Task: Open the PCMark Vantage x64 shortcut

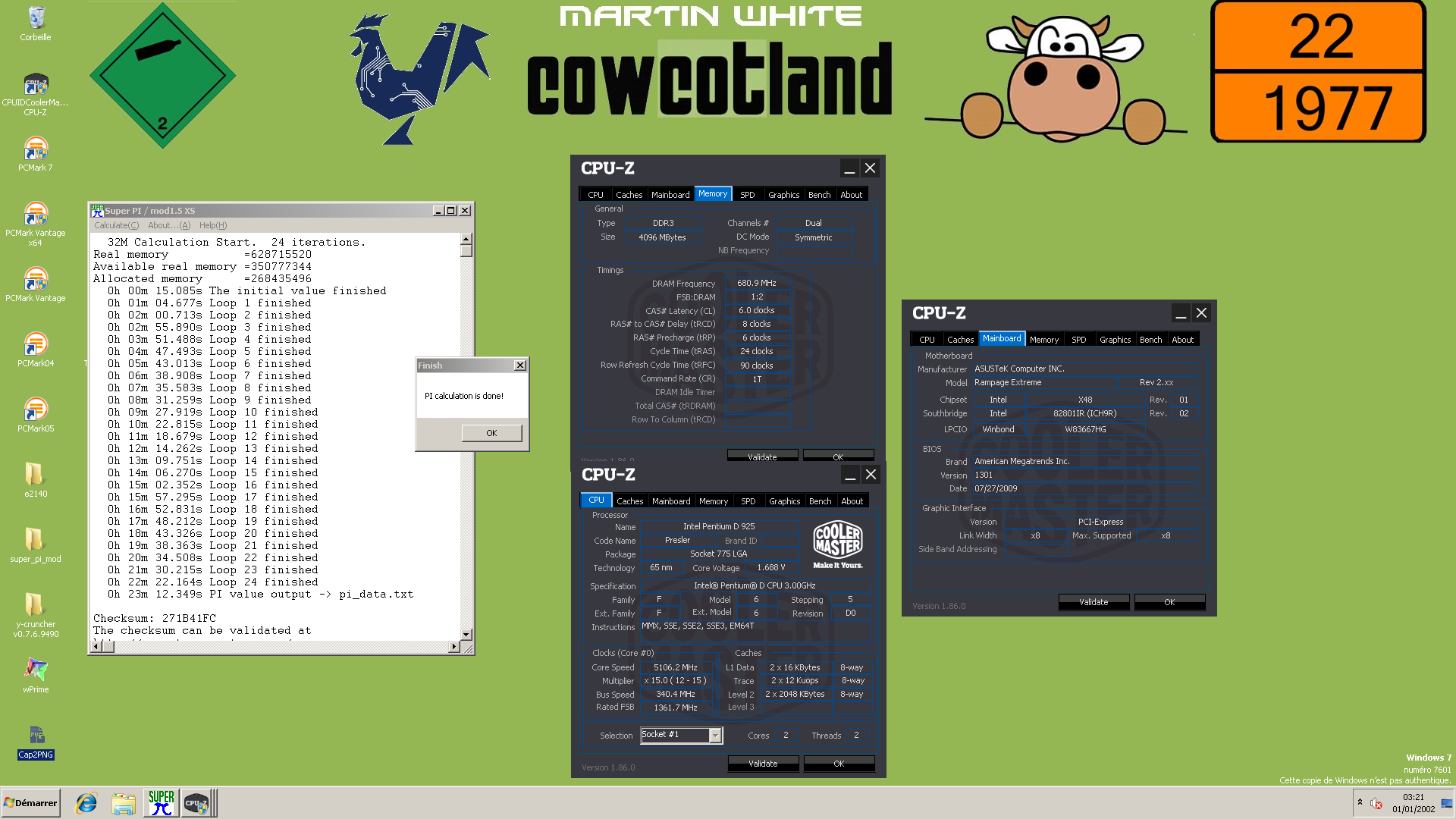Action: [x=36, y=224]
